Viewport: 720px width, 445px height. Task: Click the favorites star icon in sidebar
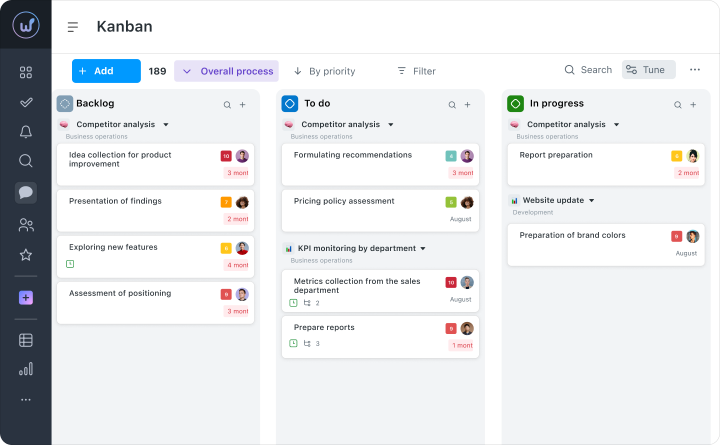pos(26,255)
